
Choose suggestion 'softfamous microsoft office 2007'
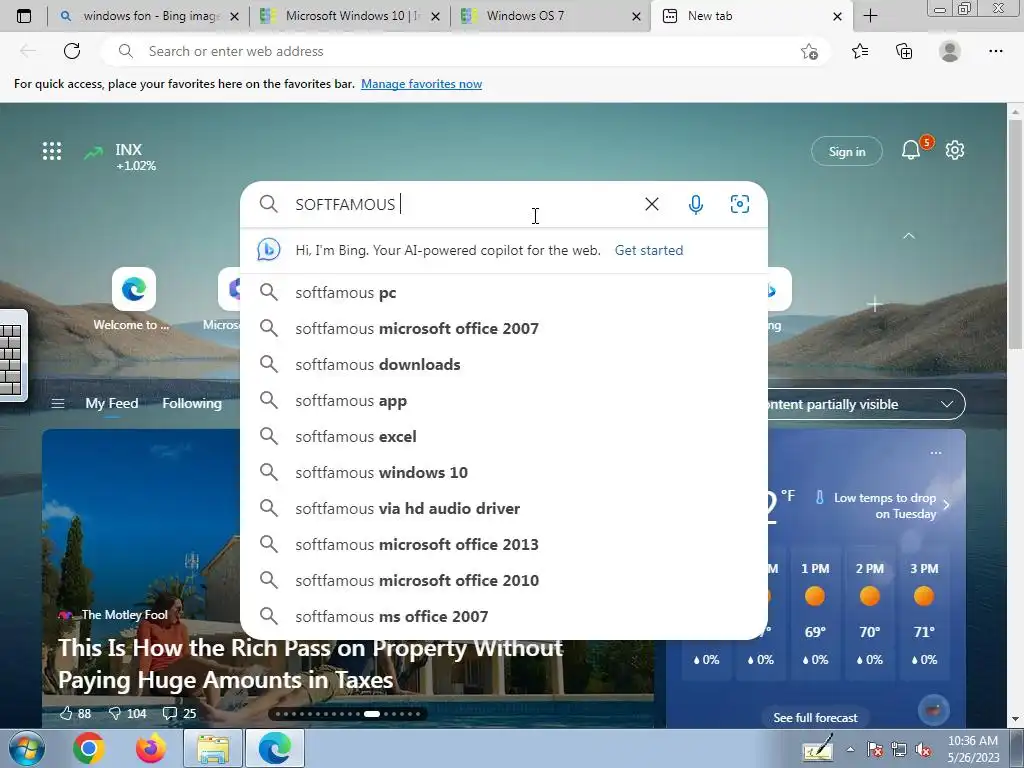coord(504,328)
